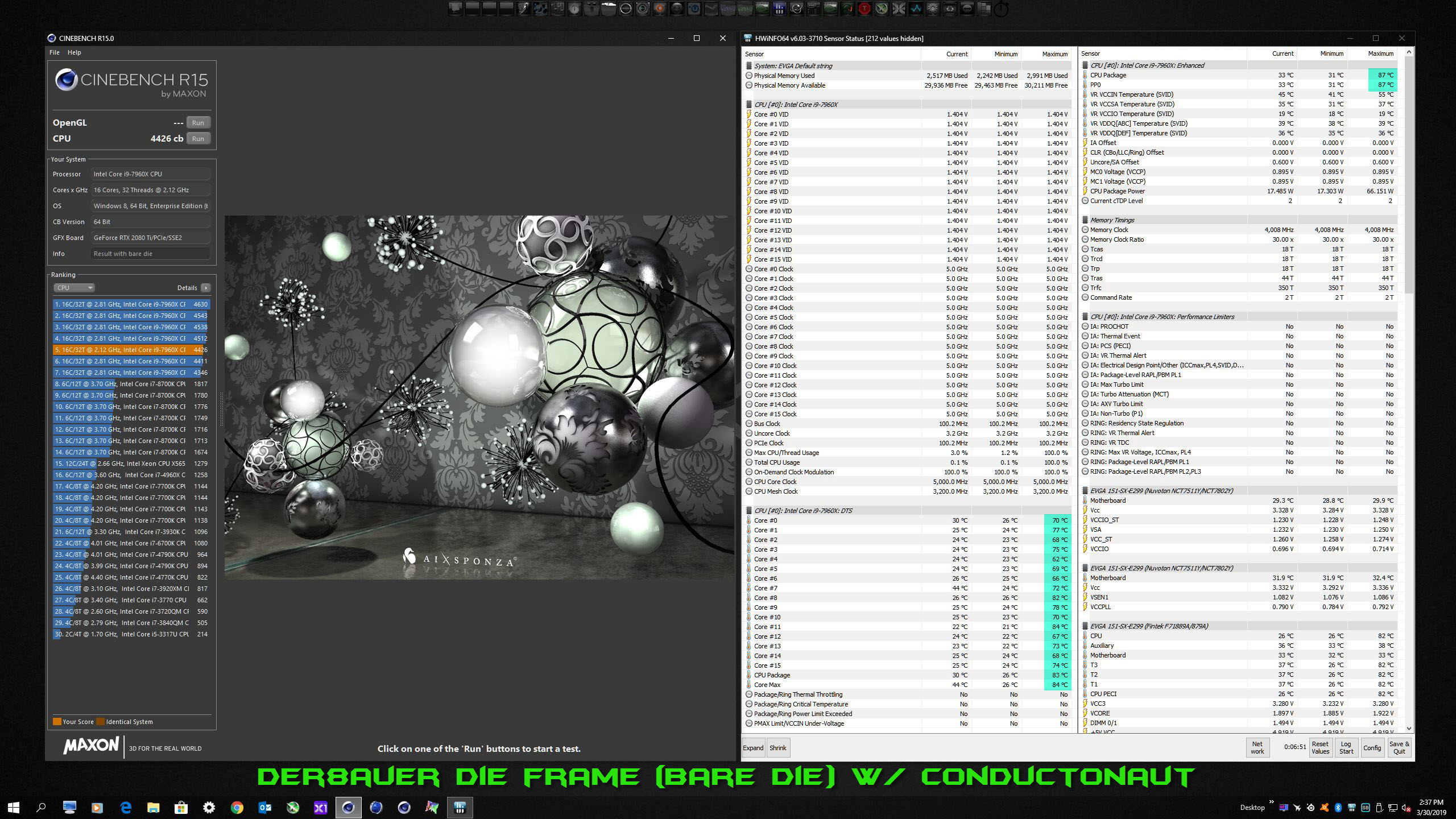Viewport: 1456px width, 819px height.
Task: Start logging with Log Start
Action: [x=1346, y=747]
